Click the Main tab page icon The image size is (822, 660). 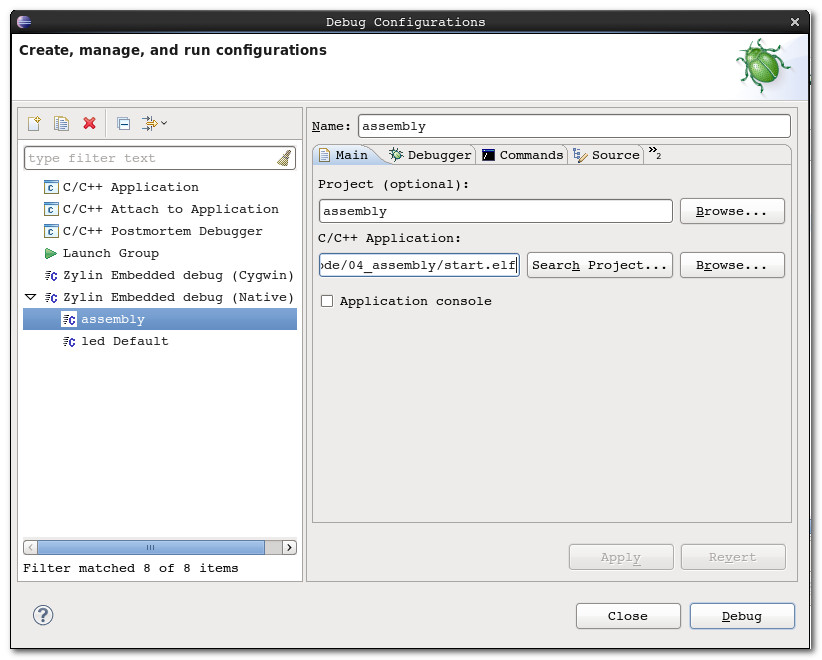pos(325,155)
